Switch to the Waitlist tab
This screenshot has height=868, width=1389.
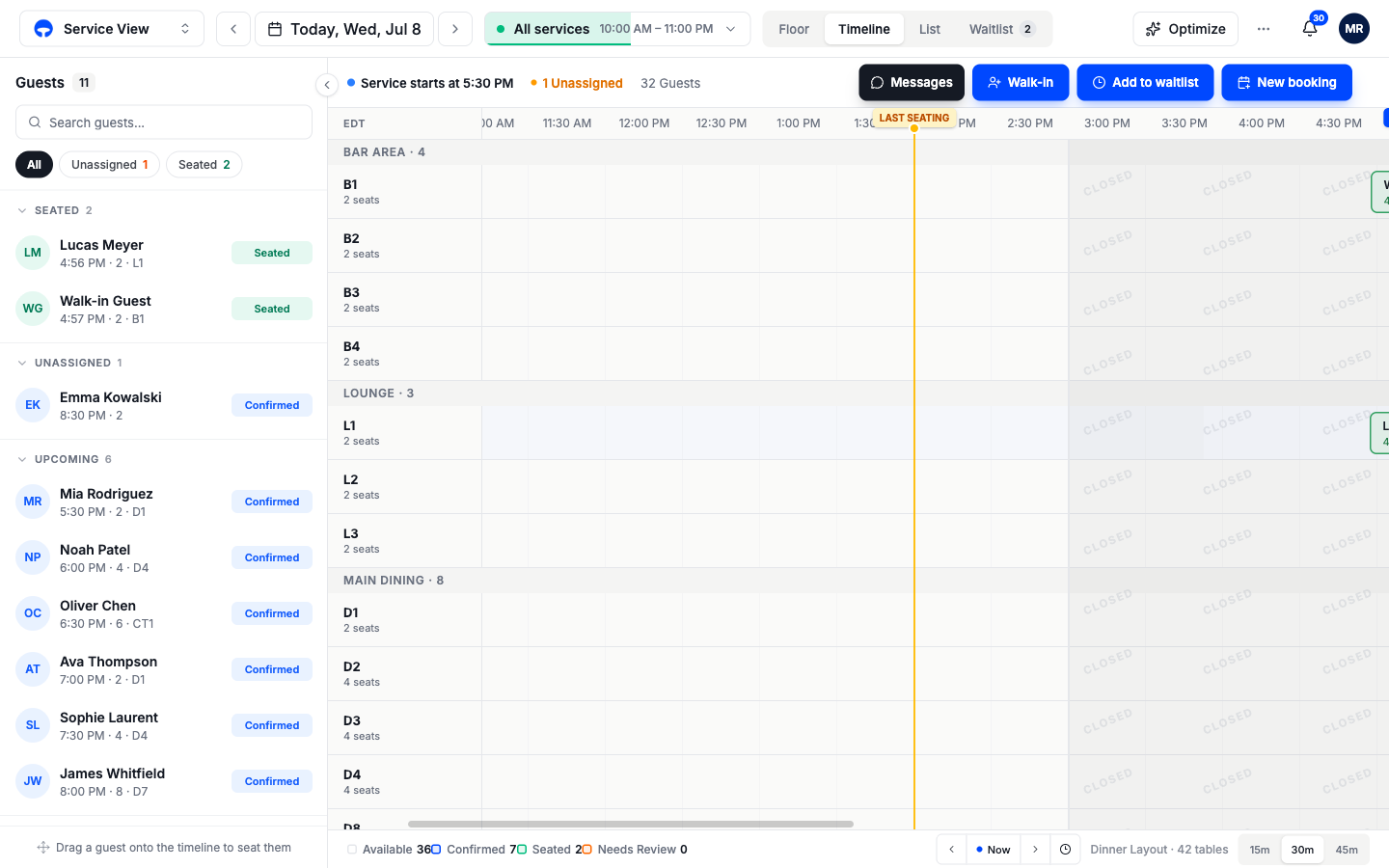pyautogui.click(x=1002, y=29)
